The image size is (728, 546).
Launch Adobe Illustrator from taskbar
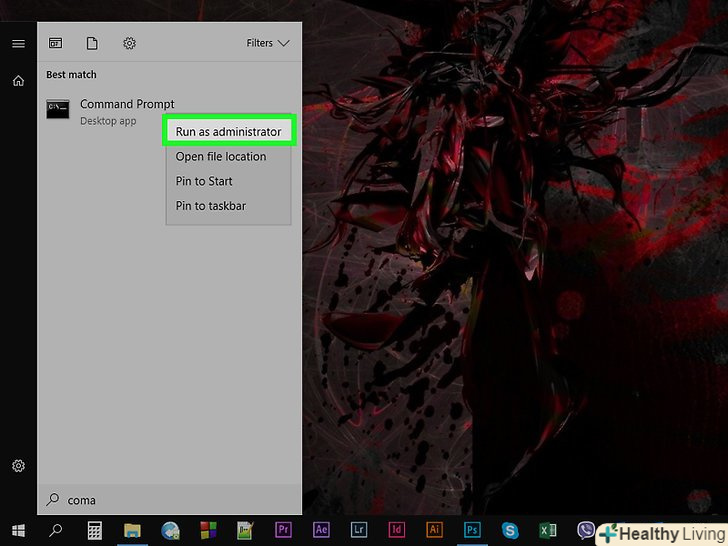(x=434, y=530)
